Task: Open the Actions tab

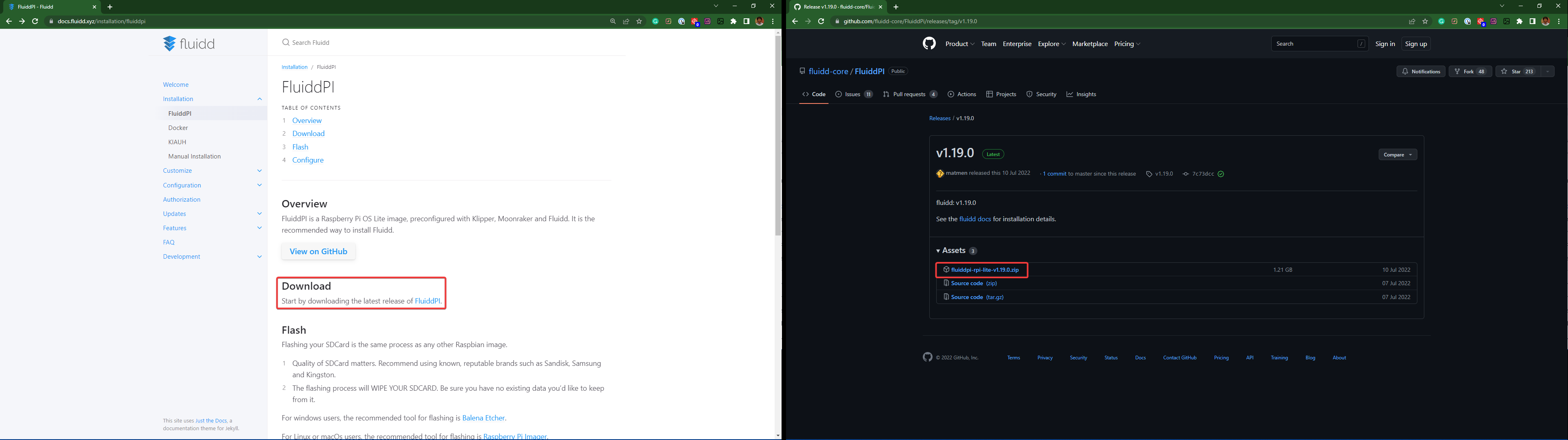Action: [x=962, y=95]
